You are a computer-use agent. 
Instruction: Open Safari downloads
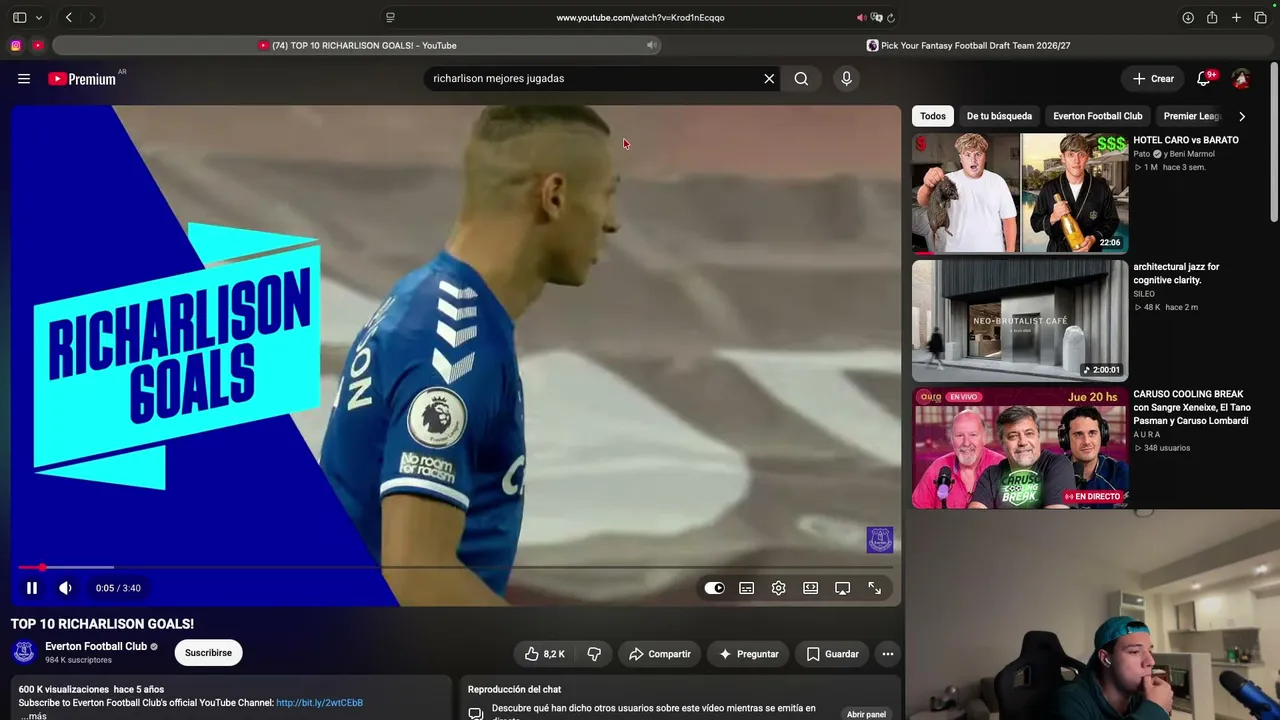coord(1188,17)
